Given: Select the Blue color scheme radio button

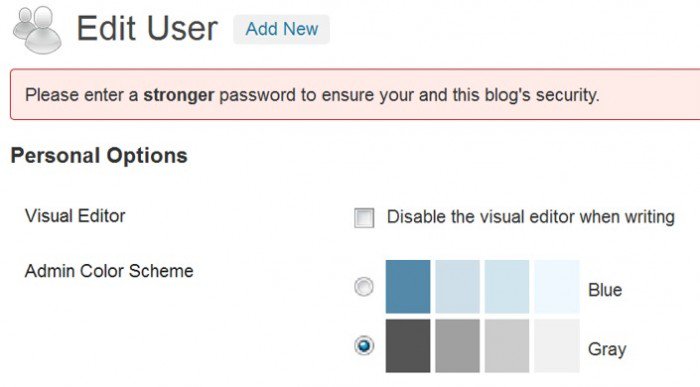Looking at the screenshot, I should 364,287.
